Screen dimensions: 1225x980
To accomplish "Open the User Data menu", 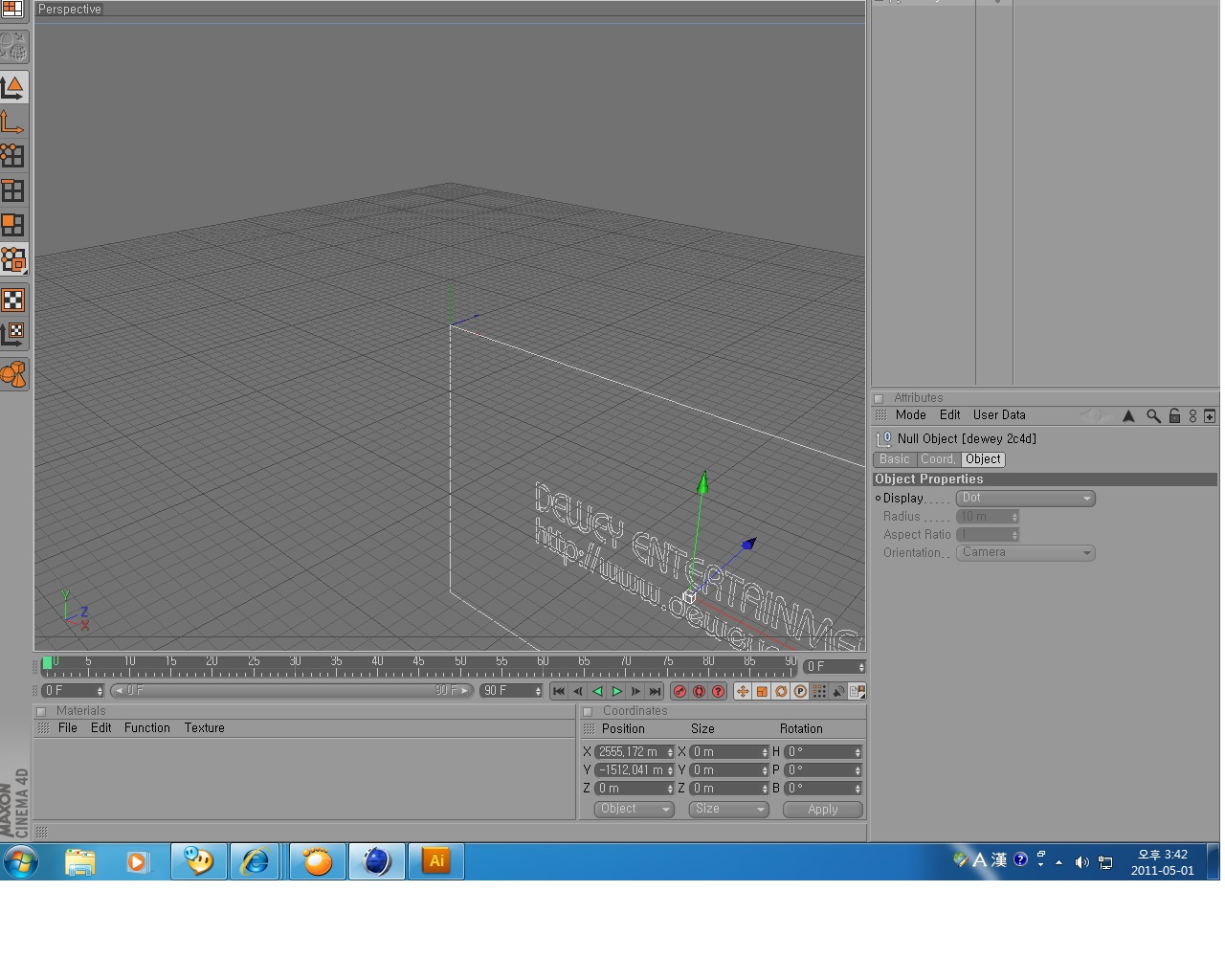I will [x=999, y=415].
